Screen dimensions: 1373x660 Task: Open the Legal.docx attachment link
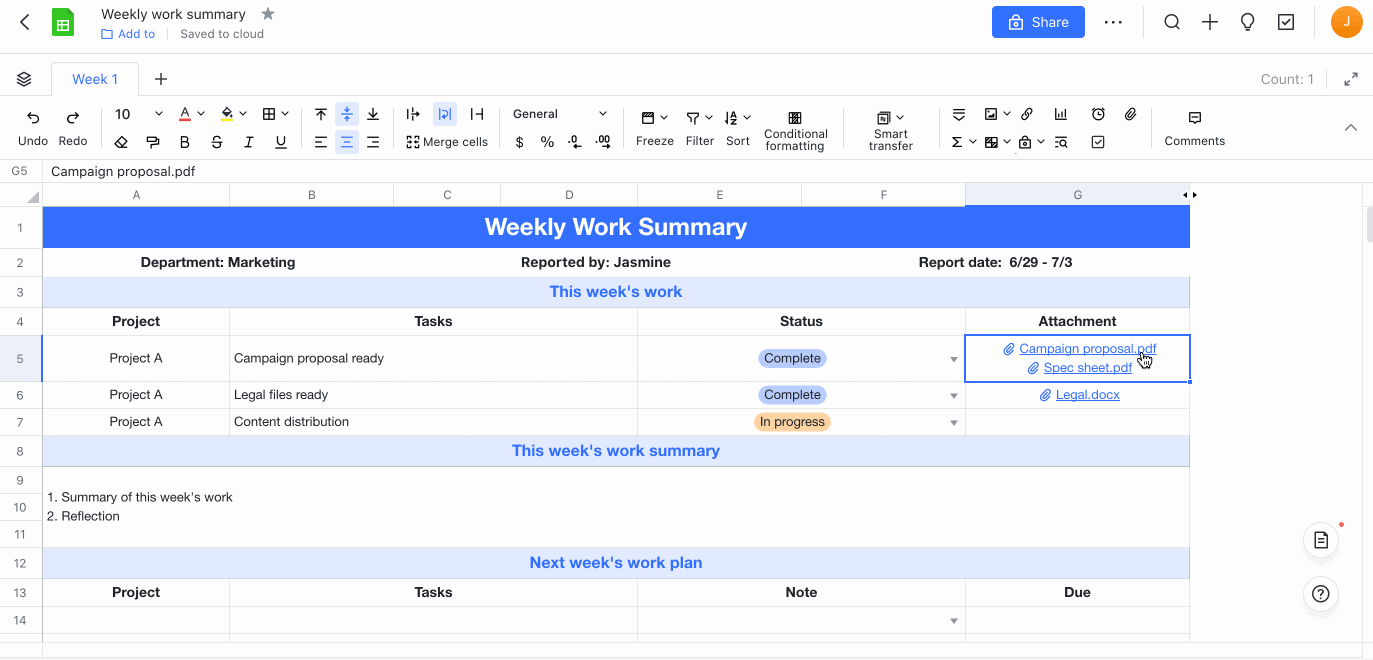pos(1087,395)
